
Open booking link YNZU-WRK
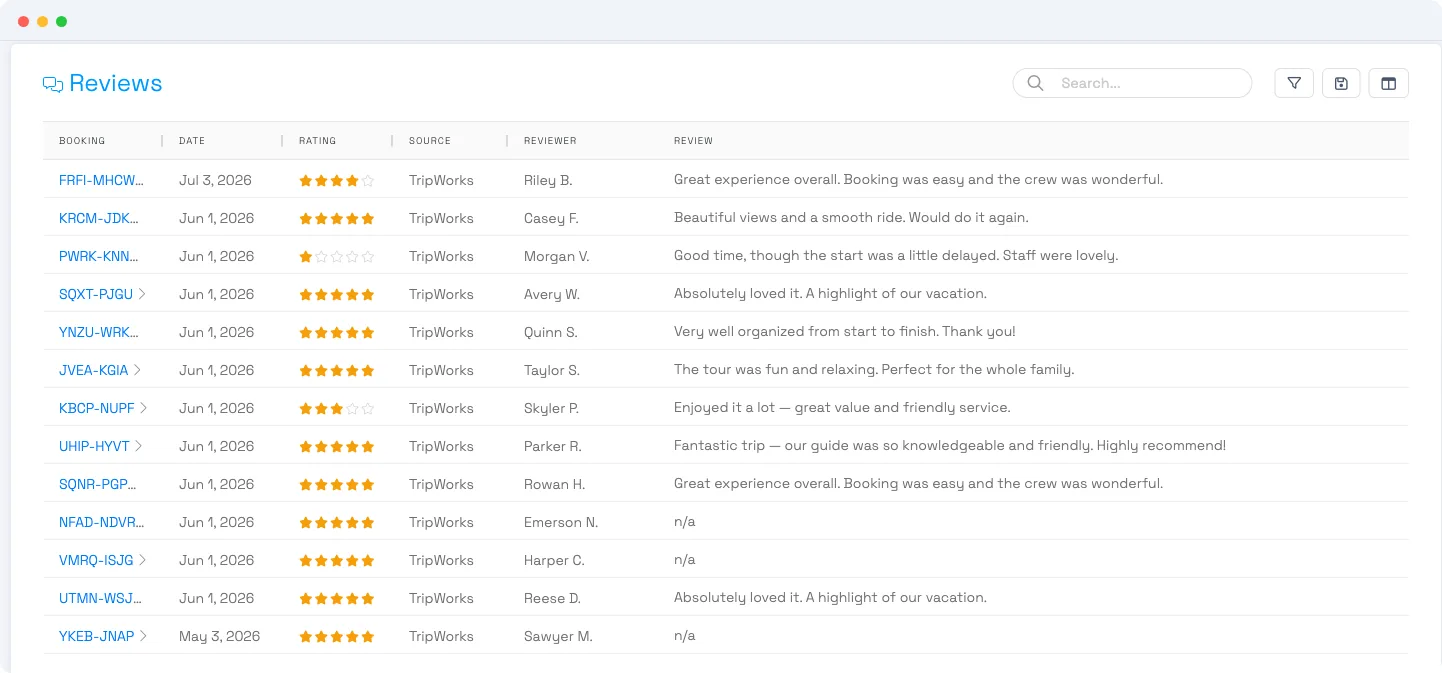point(99,332)
